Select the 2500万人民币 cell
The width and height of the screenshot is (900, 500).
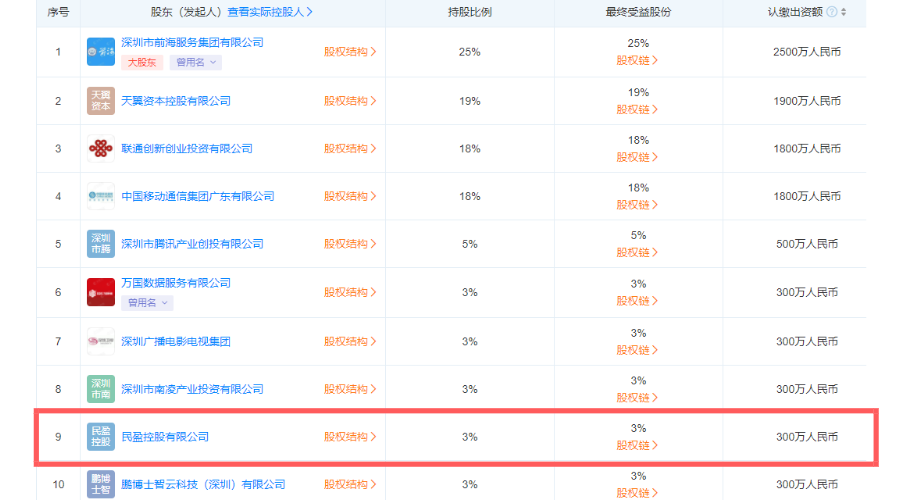coord(807,52)
